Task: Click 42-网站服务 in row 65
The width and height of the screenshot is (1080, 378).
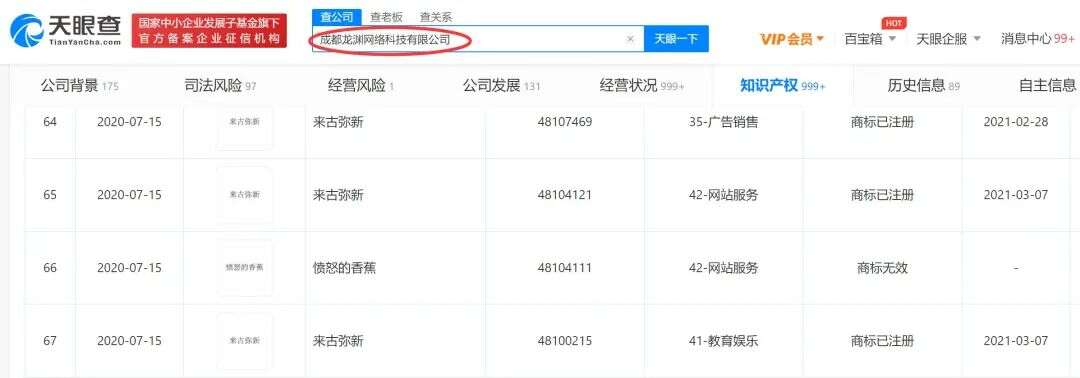Action: 723,195
